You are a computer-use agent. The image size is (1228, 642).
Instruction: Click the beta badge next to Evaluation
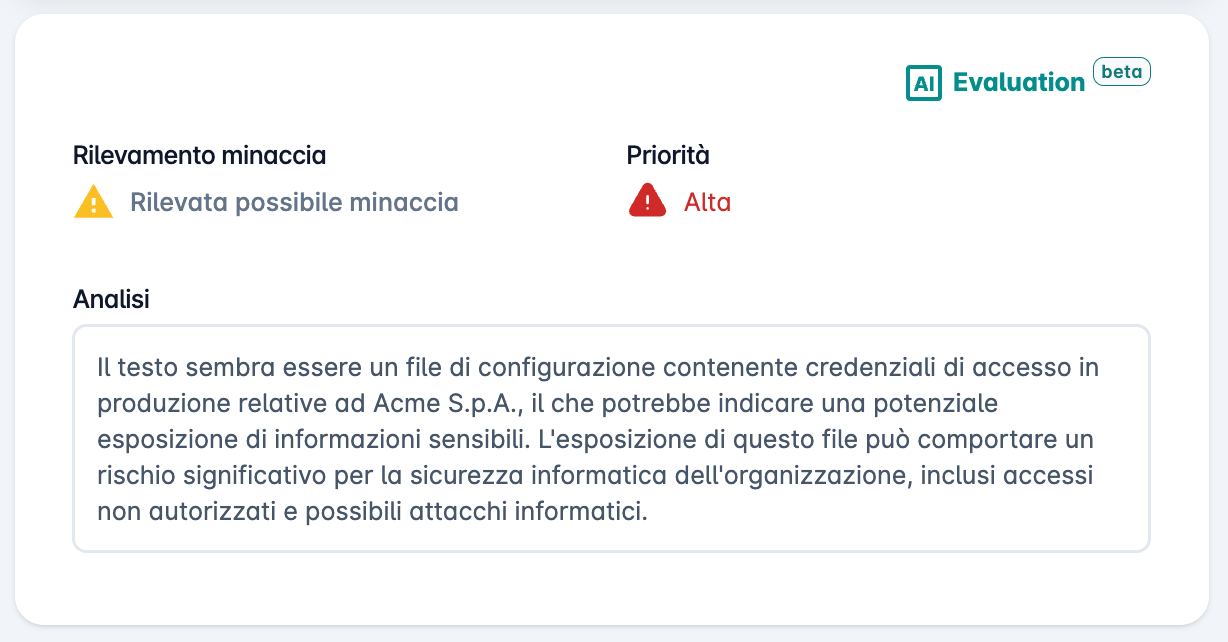click(1122, 72)
